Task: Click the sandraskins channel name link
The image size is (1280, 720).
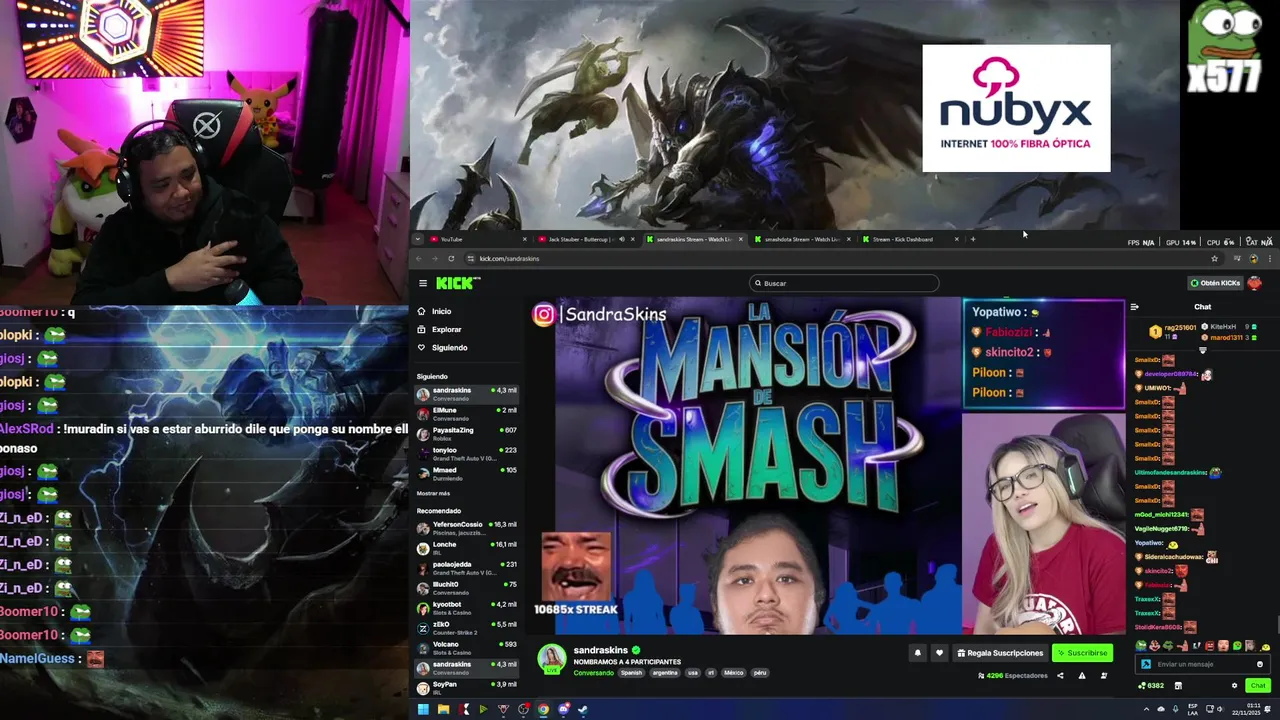Action: tap(600, 650)
